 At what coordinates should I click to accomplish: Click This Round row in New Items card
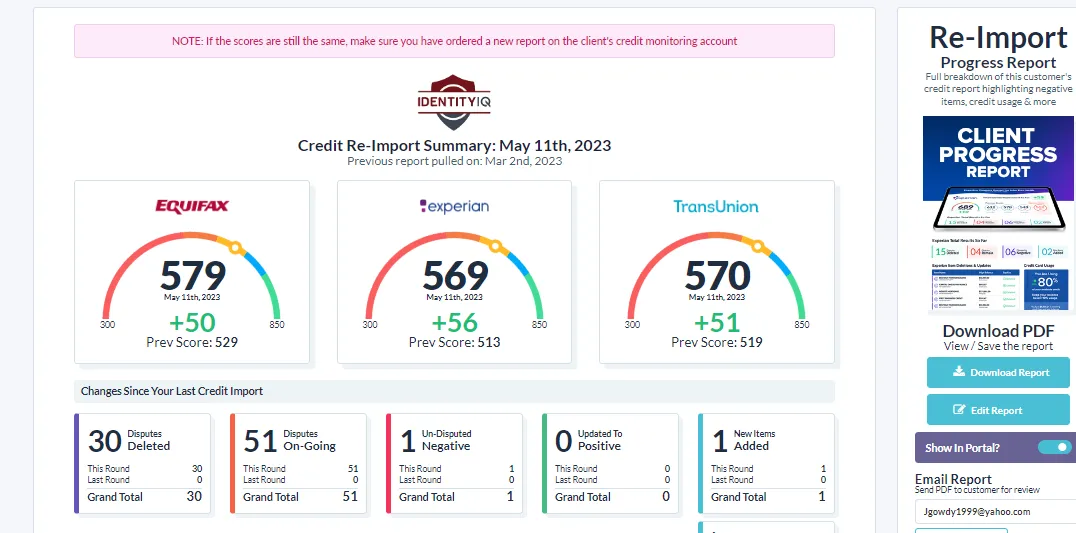(769, 469)
